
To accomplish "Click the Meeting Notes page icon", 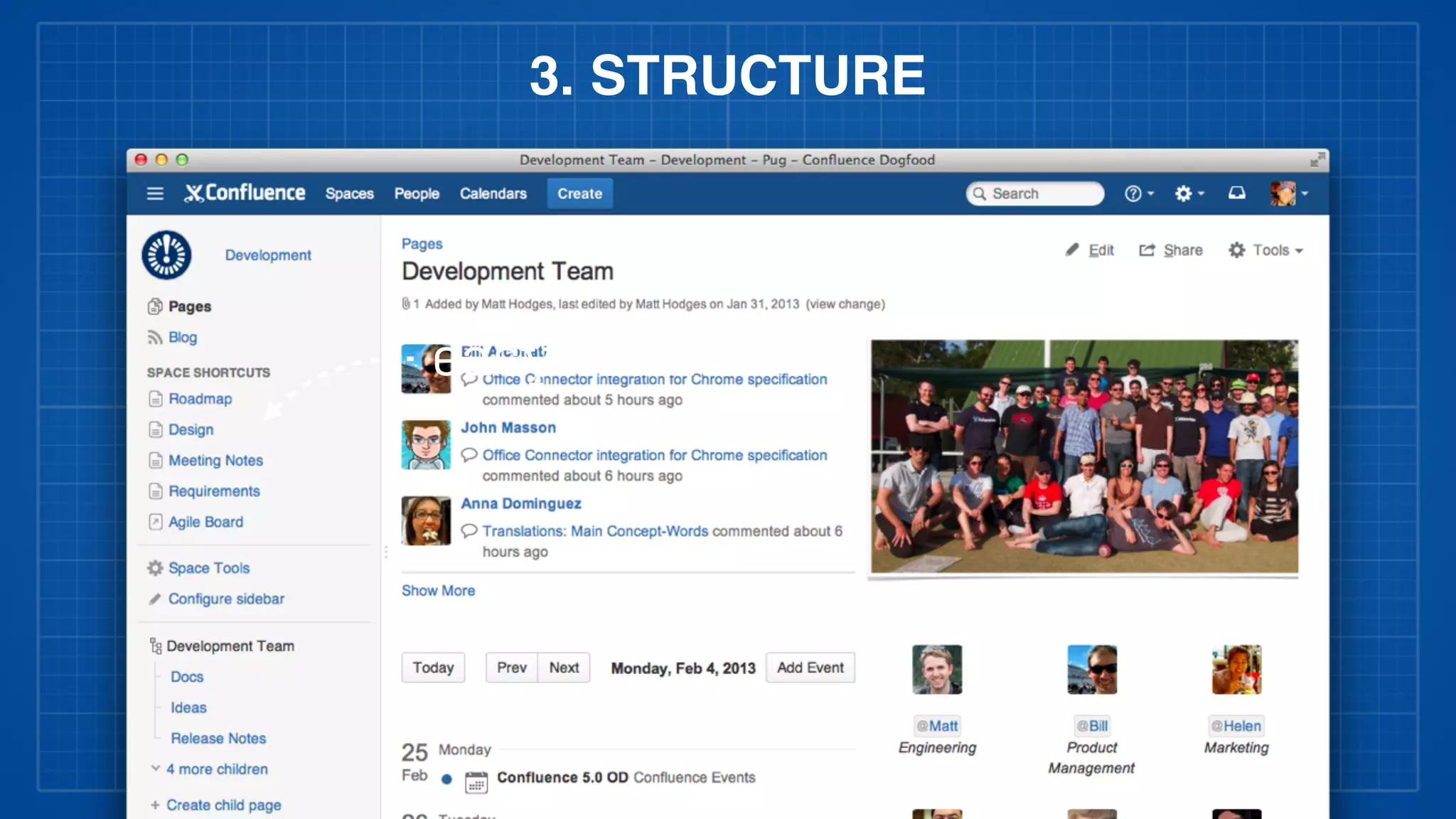I will coord(156,461).
